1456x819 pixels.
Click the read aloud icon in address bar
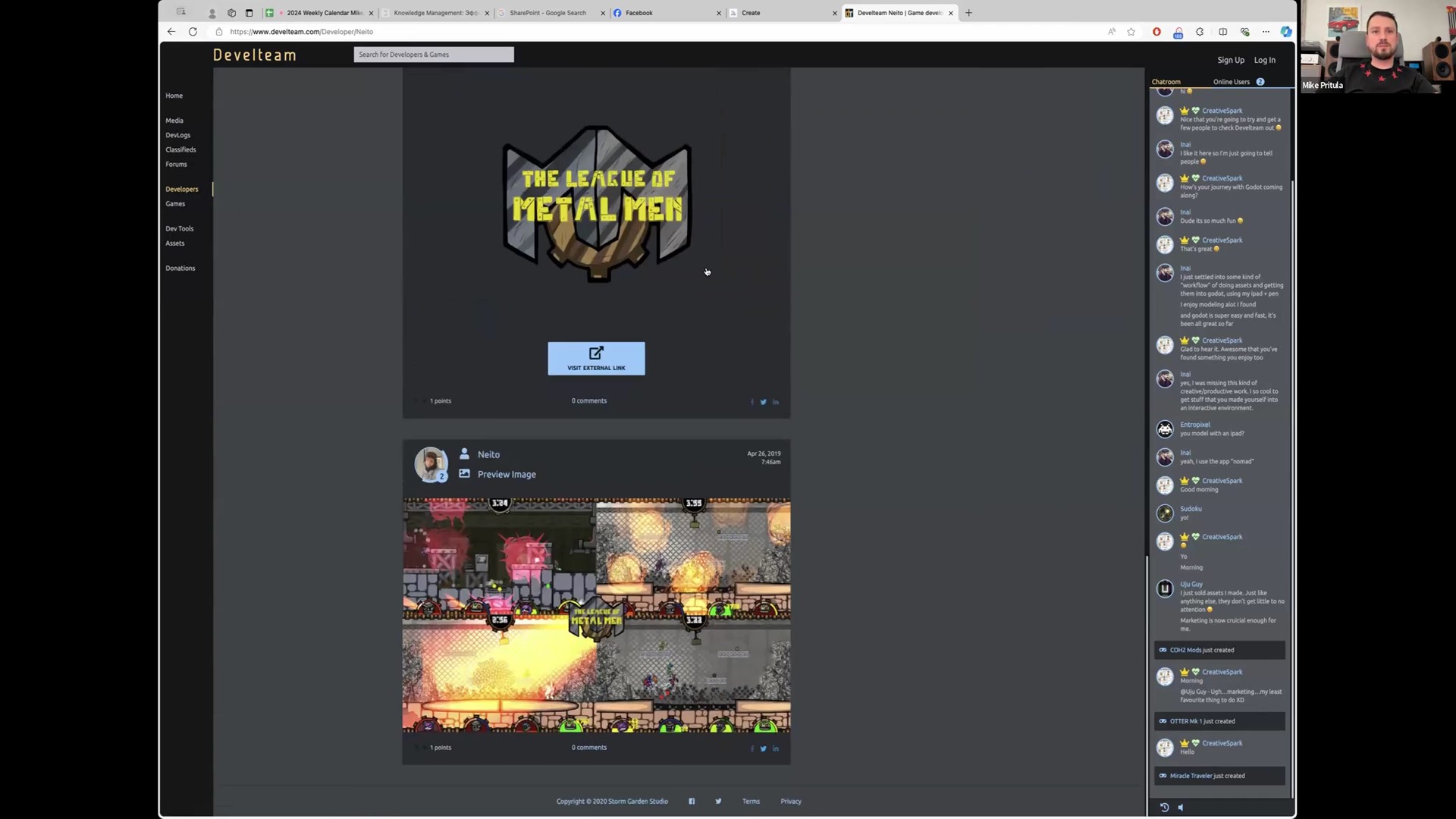coord(1112,32)
